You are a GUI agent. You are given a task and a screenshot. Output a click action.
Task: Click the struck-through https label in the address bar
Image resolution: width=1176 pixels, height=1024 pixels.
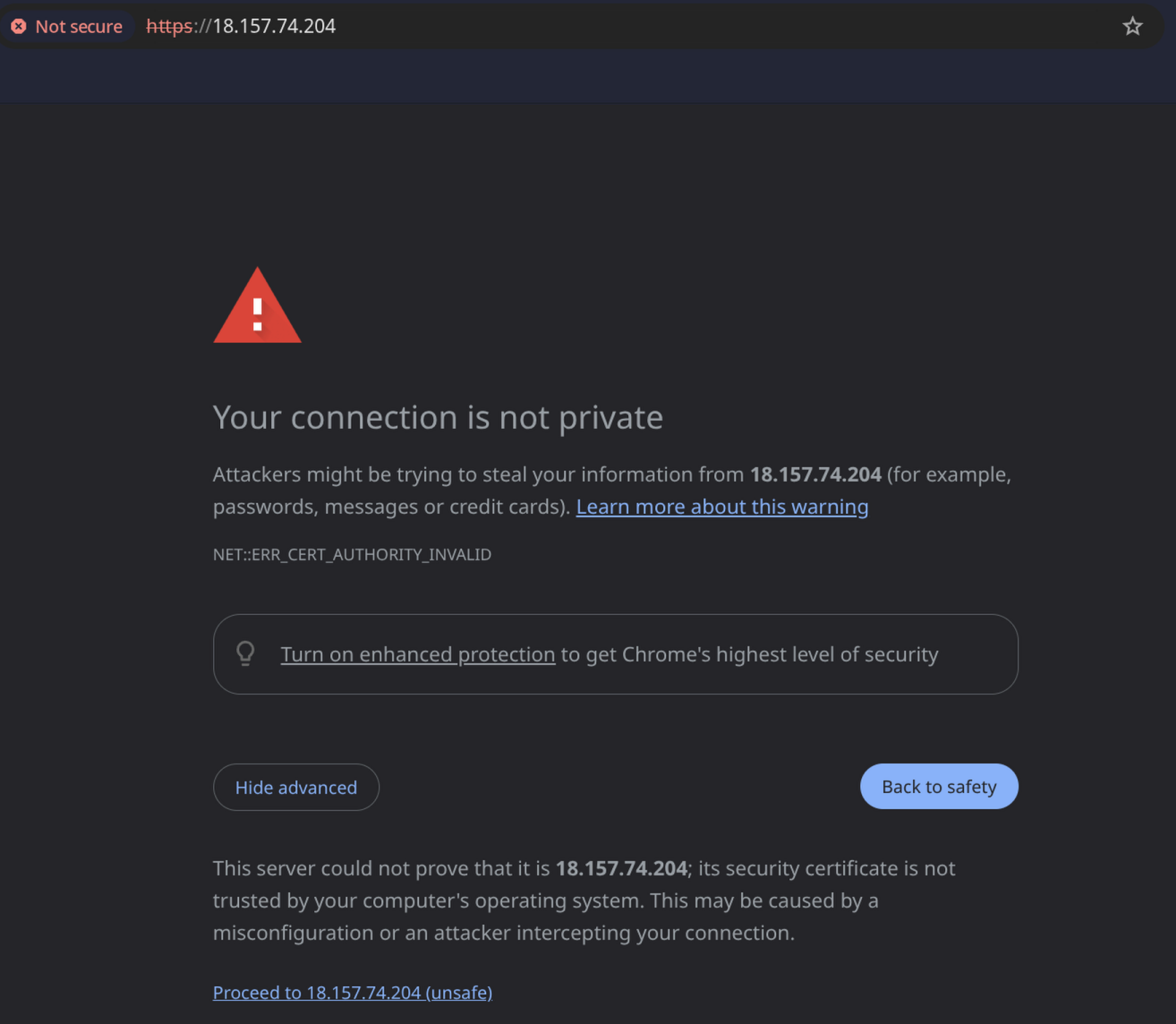tap(170, 26)
